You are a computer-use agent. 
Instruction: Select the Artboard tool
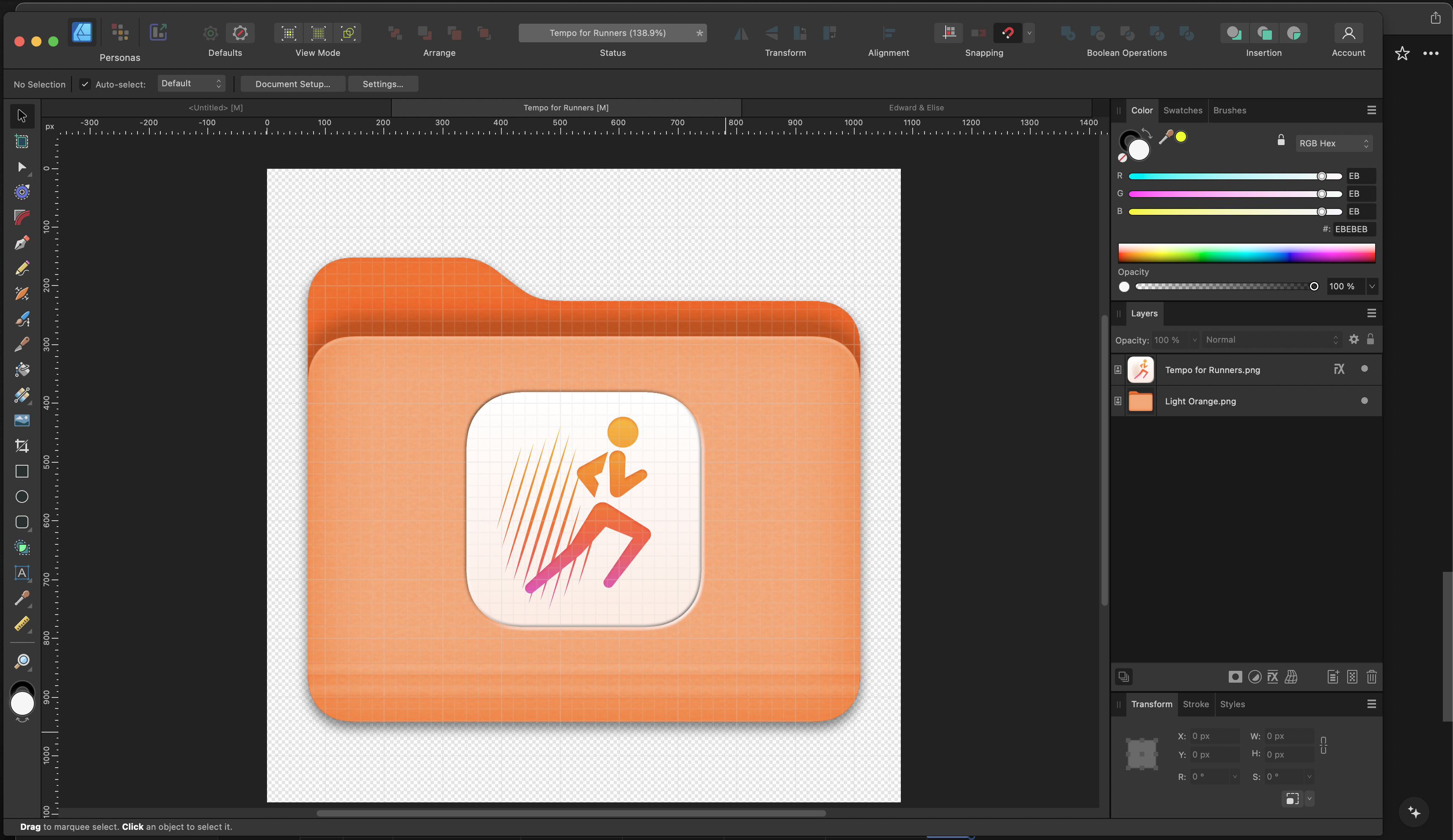[x=22, y=141]
